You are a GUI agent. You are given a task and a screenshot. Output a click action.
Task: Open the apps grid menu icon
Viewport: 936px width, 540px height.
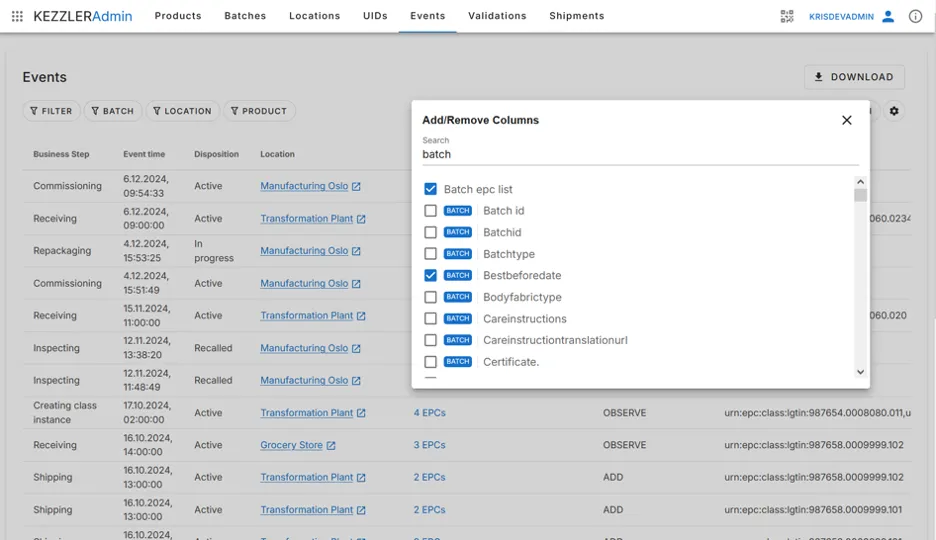point(17,16)
